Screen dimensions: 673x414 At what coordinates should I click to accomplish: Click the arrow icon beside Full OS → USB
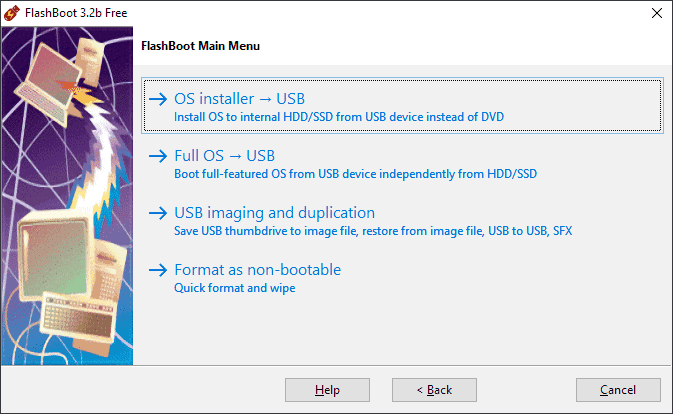click(158, 156)
